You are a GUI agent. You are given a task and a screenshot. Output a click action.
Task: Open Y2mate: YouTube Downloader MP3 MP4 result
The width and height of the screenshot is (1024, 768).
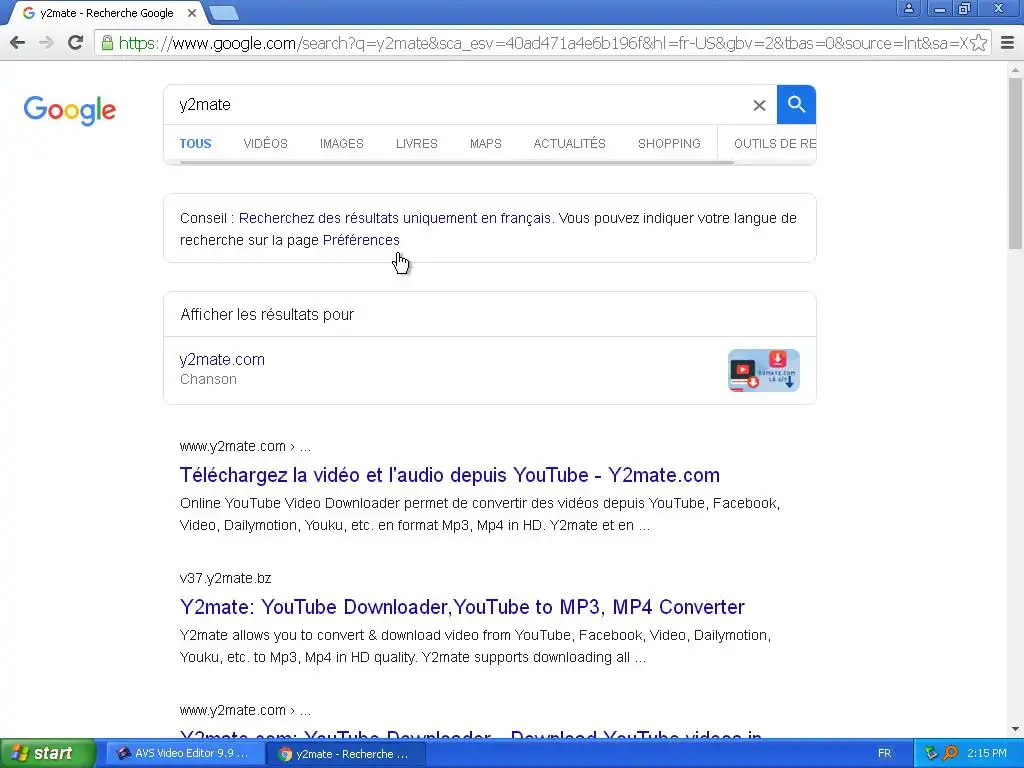pyautogui.click(x=462, y=607)
